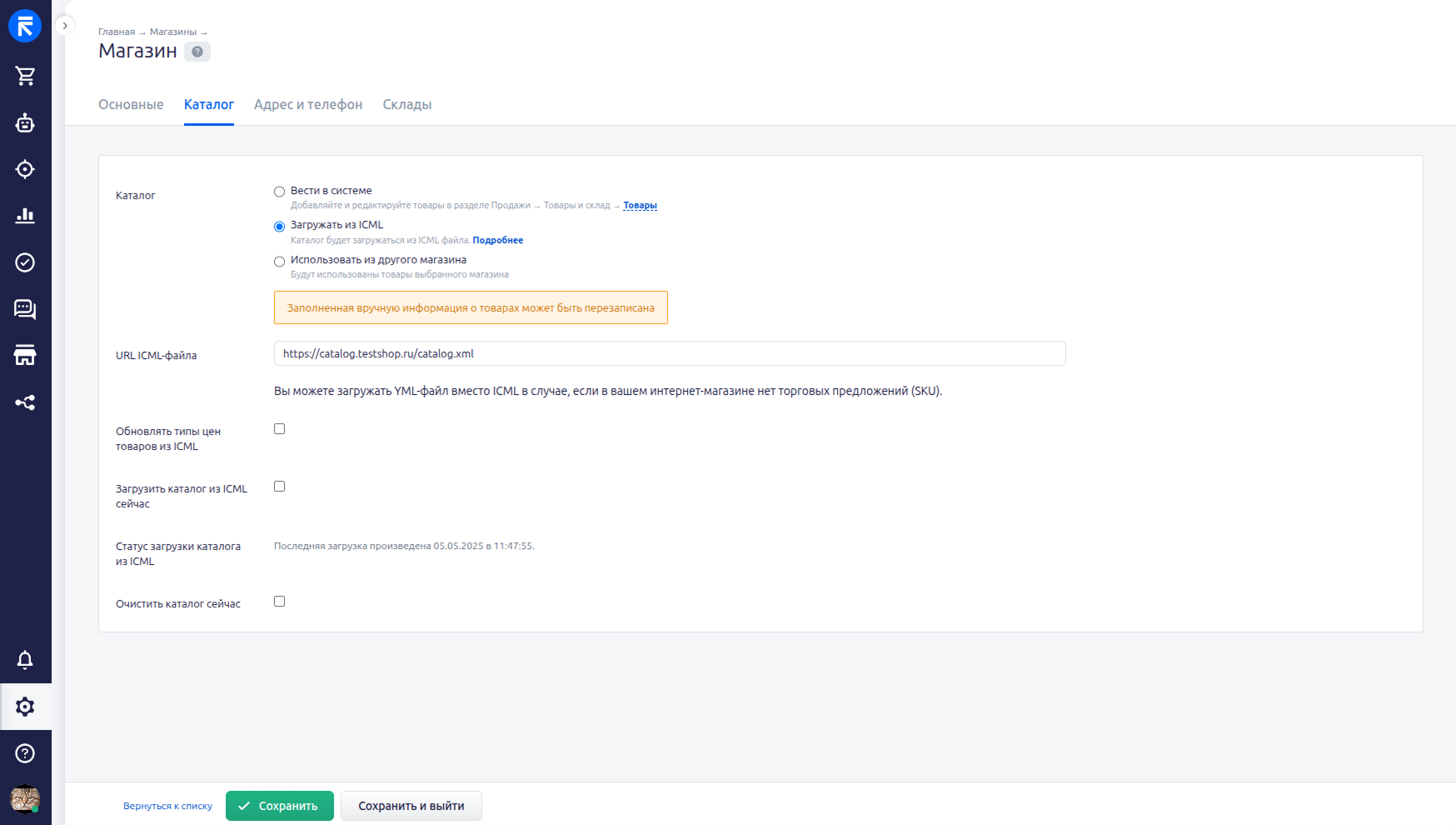The width and height of the screenshot is (1456, 825).
Task: Click the robot automation icon in sidebar
Action: tap(25, 123)
